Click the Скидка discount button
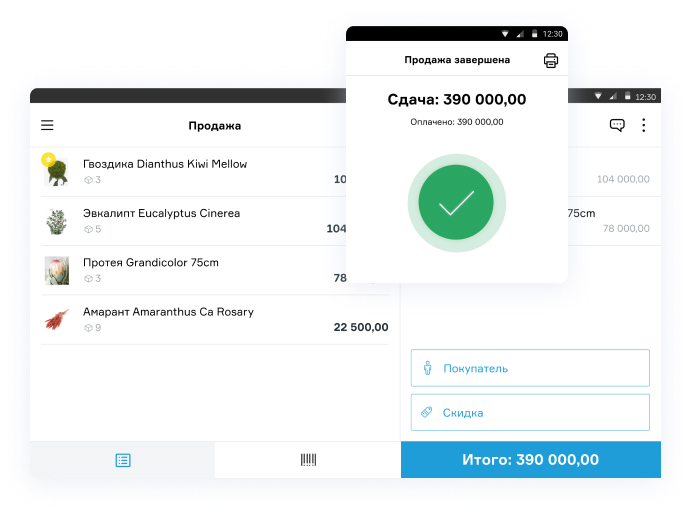The width and height of the screenshot is (691, 512). point(530,412)
